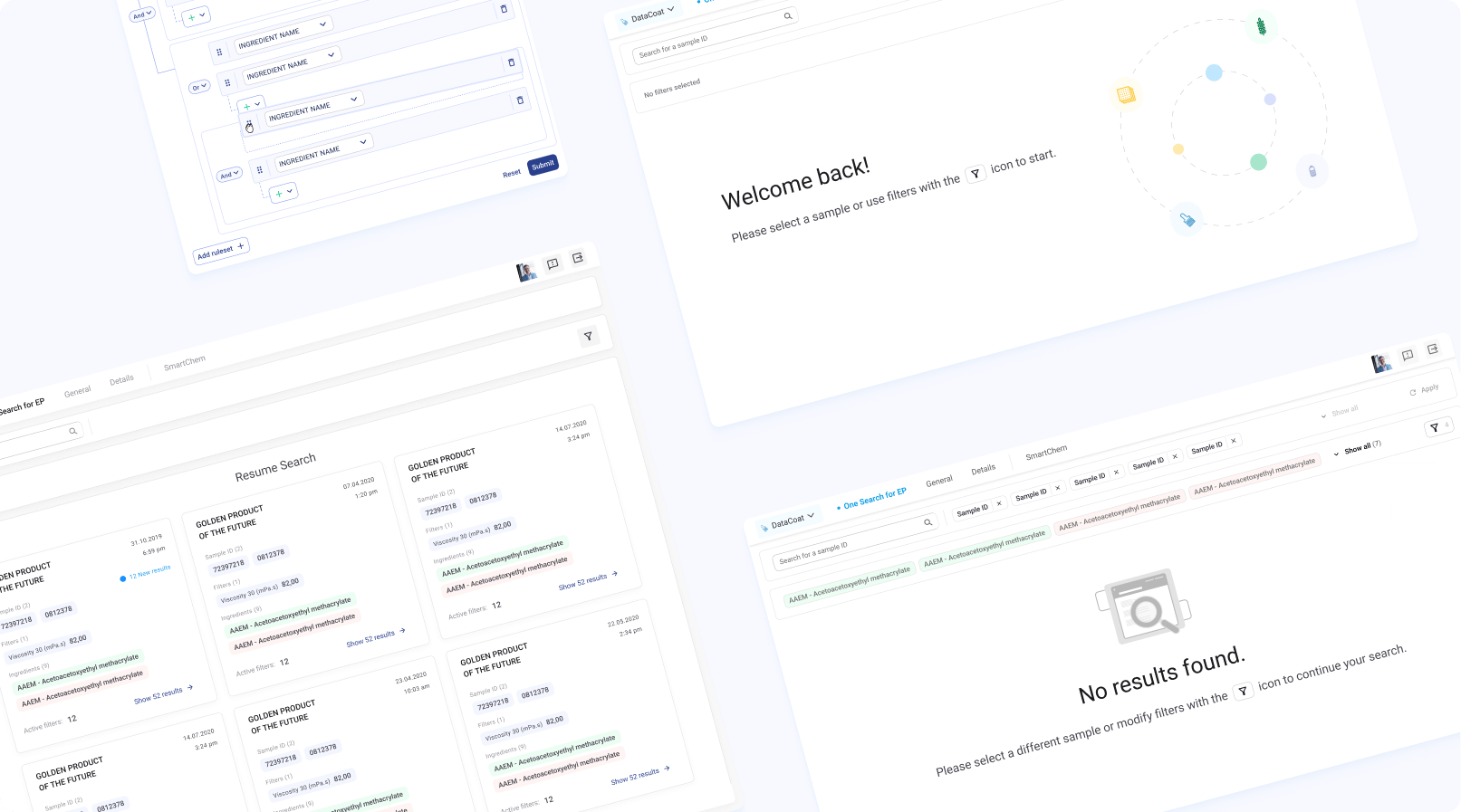
Task: Click the trash icon nearest the Submit button
Action: (x=520, y=100)
